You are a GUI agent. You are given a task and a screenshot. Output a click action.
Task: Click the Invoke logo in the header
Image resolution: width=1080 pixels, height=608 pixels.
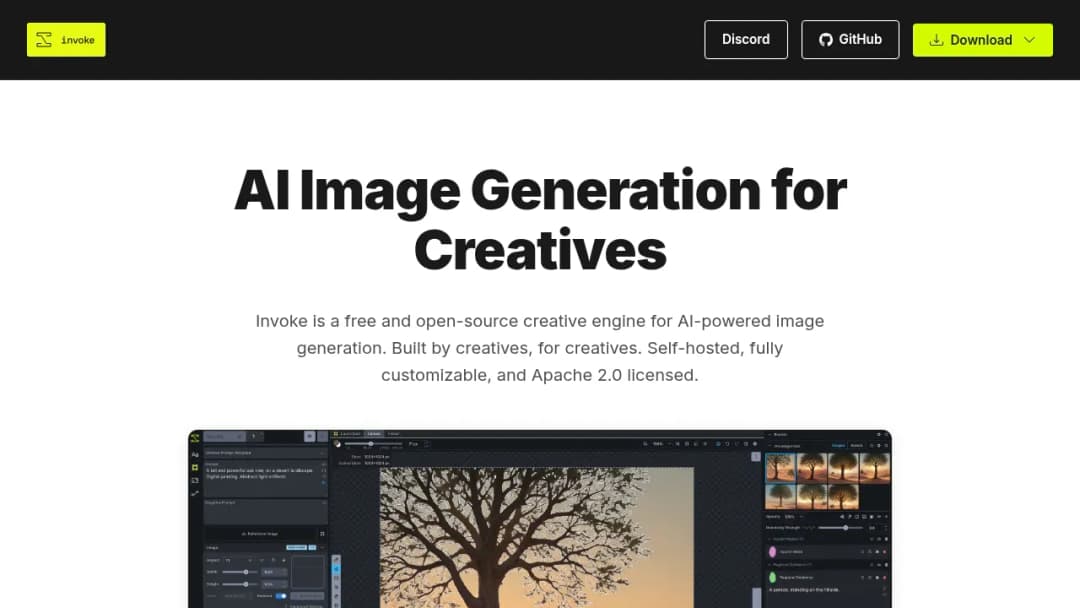[x=66, y=40]
